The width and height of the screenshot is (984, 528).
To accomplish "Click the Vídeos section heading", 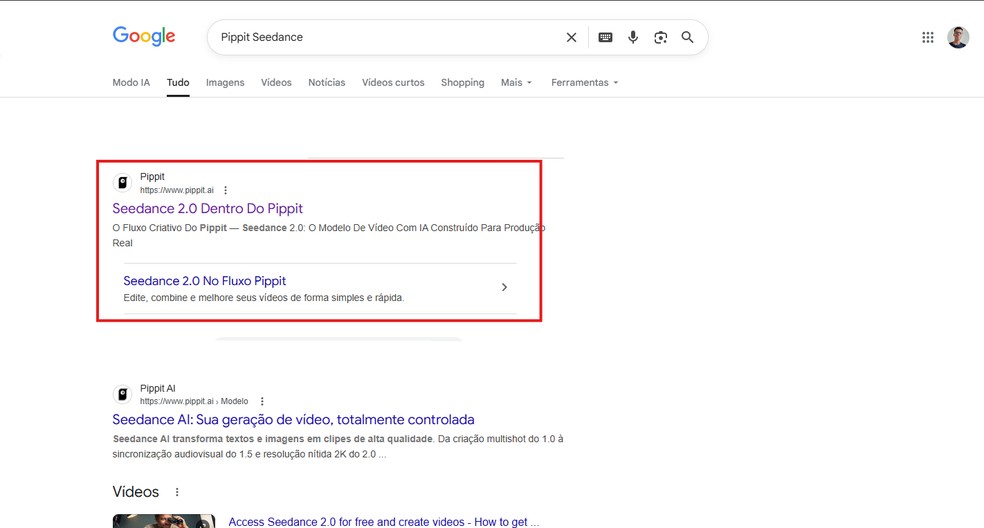I will tap(136, 492).
